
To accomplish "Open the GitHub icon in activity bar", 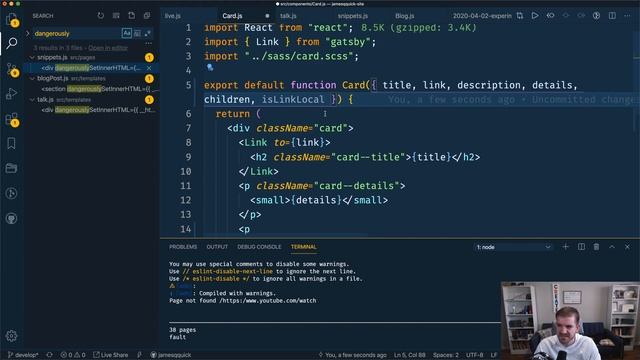I will [11, 218].
